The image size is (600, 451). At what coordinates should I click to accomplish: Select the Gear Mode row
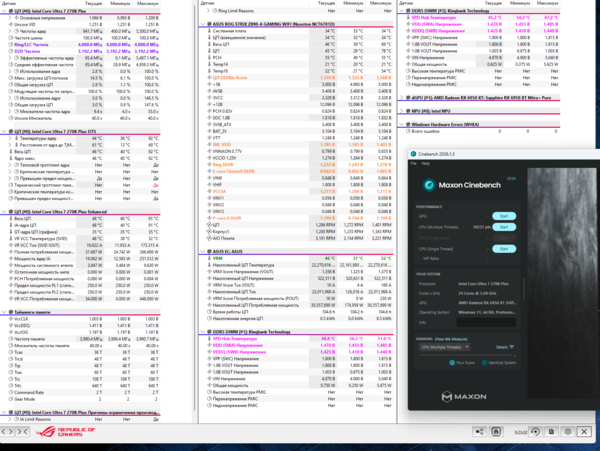[x=80, y=399]
